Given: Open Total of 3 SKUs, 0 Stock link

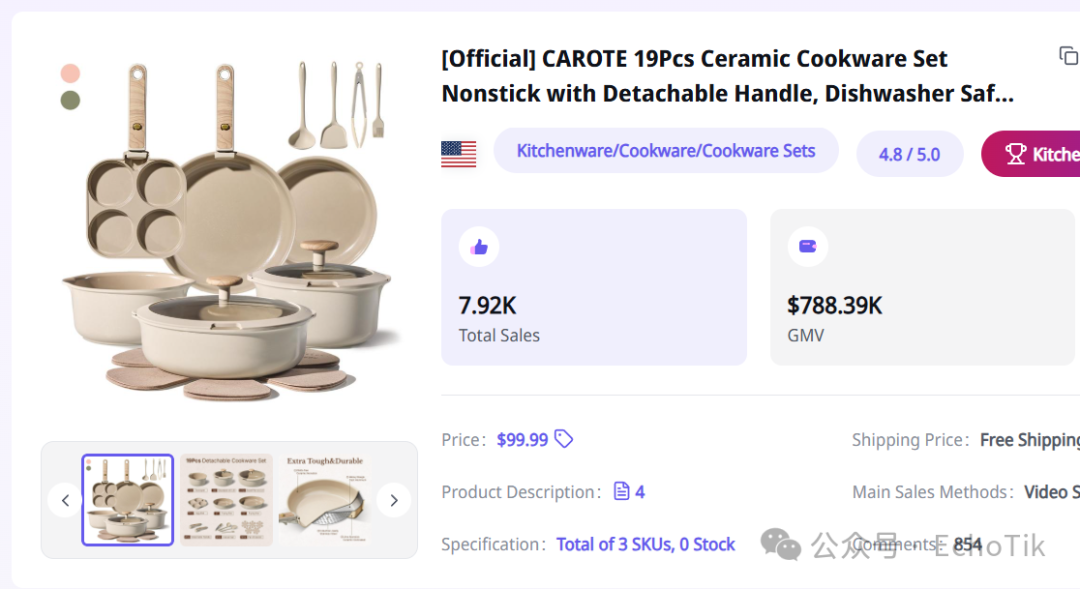Looking at the screenshot, I should point(645,544).
